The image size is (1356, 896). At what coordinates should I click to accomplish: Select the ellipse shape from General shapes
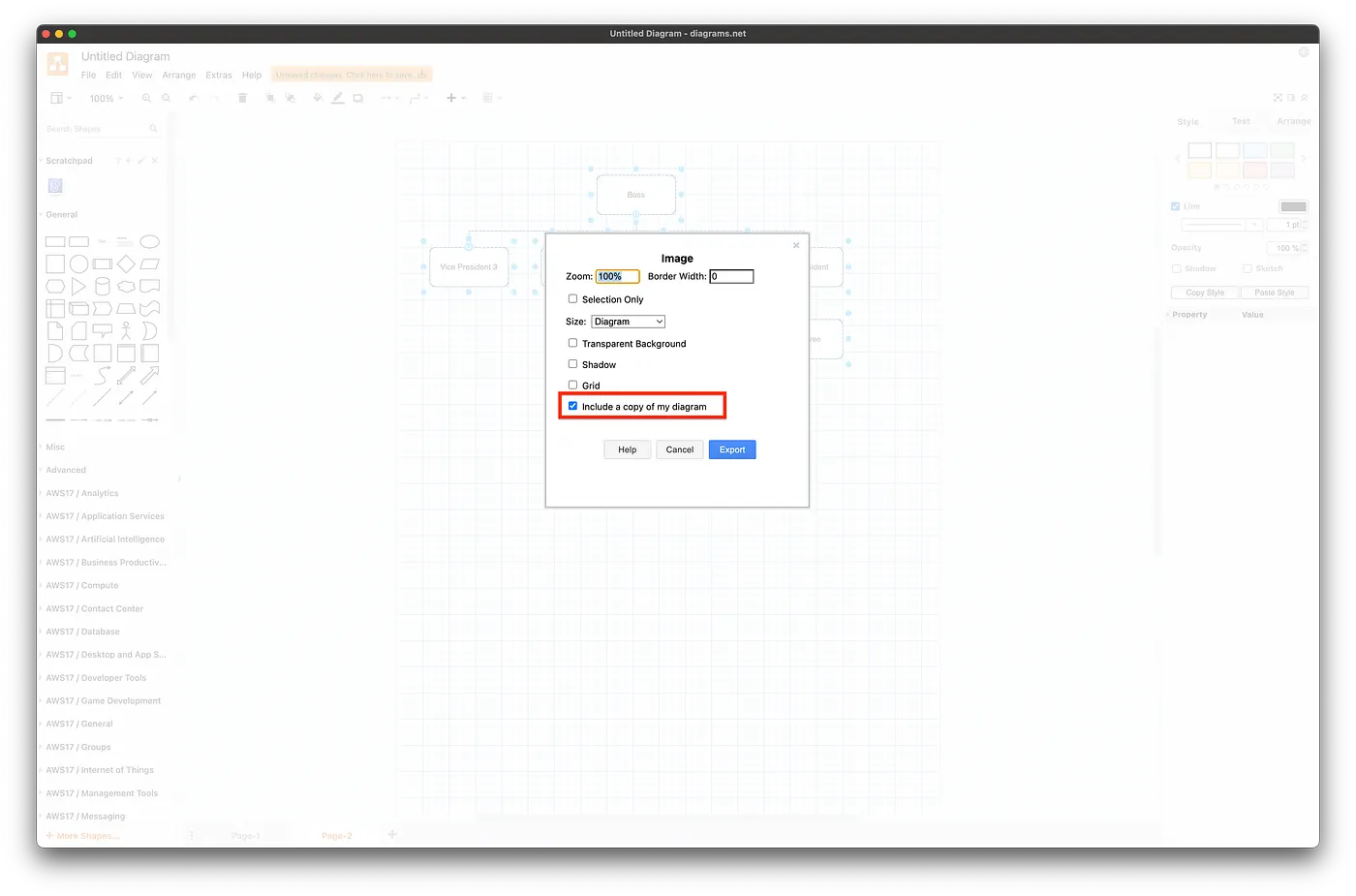150,240
